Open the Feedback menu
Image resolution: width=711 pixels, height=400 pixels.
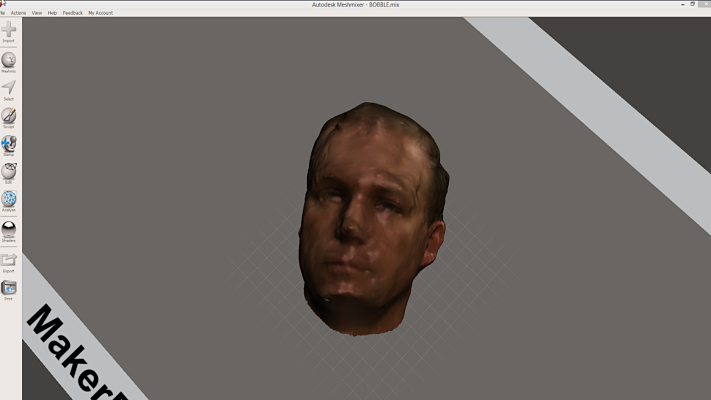(73, 13)
